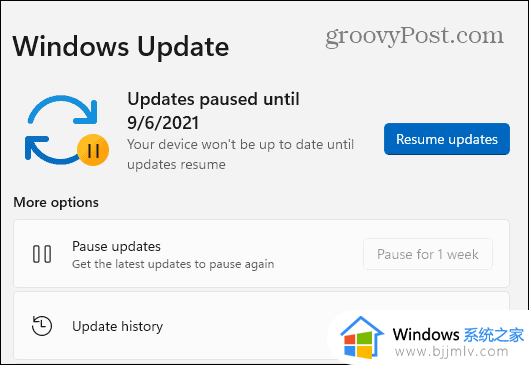The width and height of the screenshot is (529, 365).
Task: Click the More options section heading
Action: point(56,202)
